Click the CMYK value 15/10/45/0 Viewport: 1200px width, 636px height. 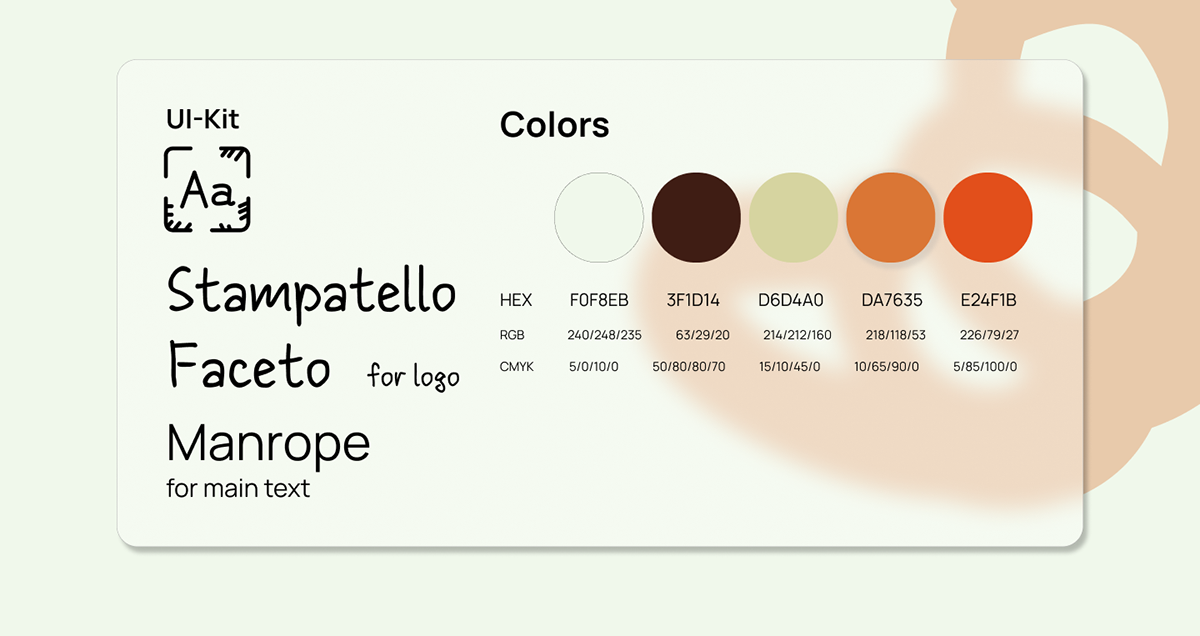coord(789,367)
